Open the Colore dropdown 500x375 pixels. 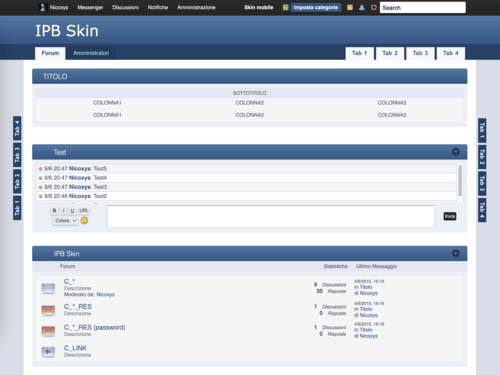point(65,220)
